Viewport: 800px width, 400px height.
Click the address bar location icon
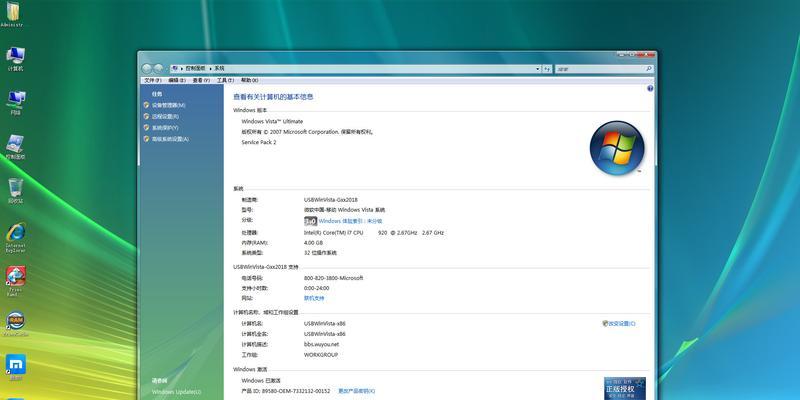click(x=175, y=68)
